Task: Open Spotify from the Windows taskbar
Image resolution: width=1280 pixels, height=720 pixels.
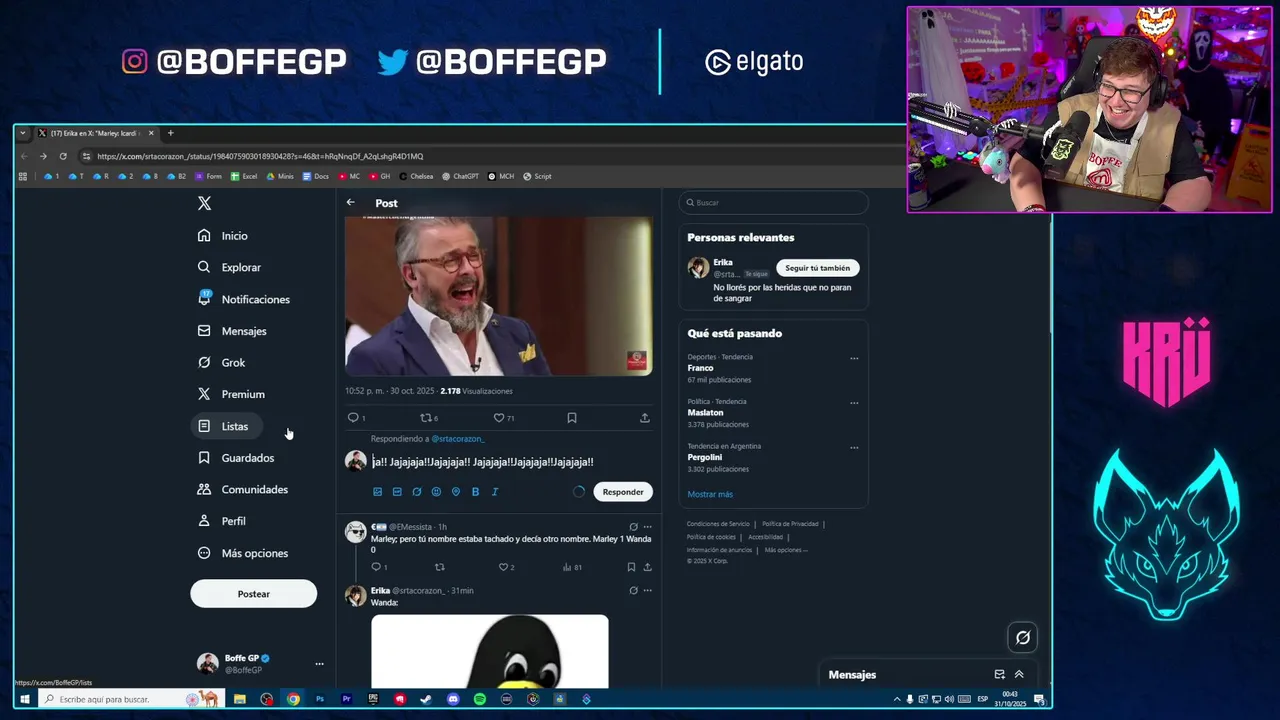Action: point(480,699)
